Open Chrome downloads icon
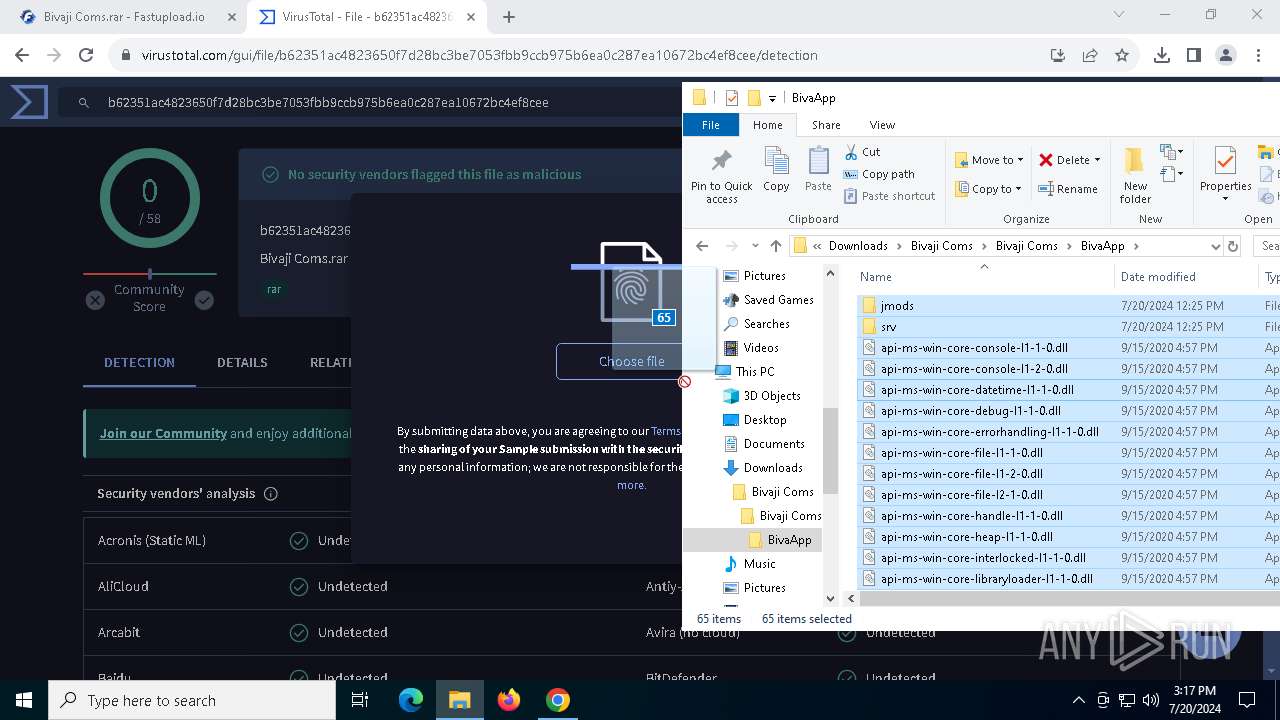The image size is (1280, 720). [x=1162, y=55]
